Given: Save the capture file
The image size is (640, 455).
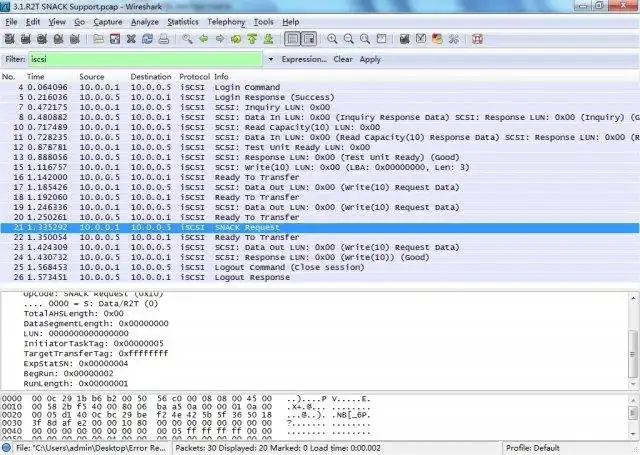Looking at the screenshot, I should [x=115, y=39].
